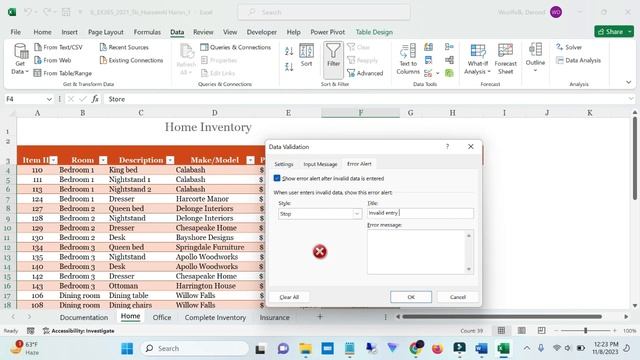Open Firefox from the taskbar
This screenshot has height=360, width=640.
point(437,349)
